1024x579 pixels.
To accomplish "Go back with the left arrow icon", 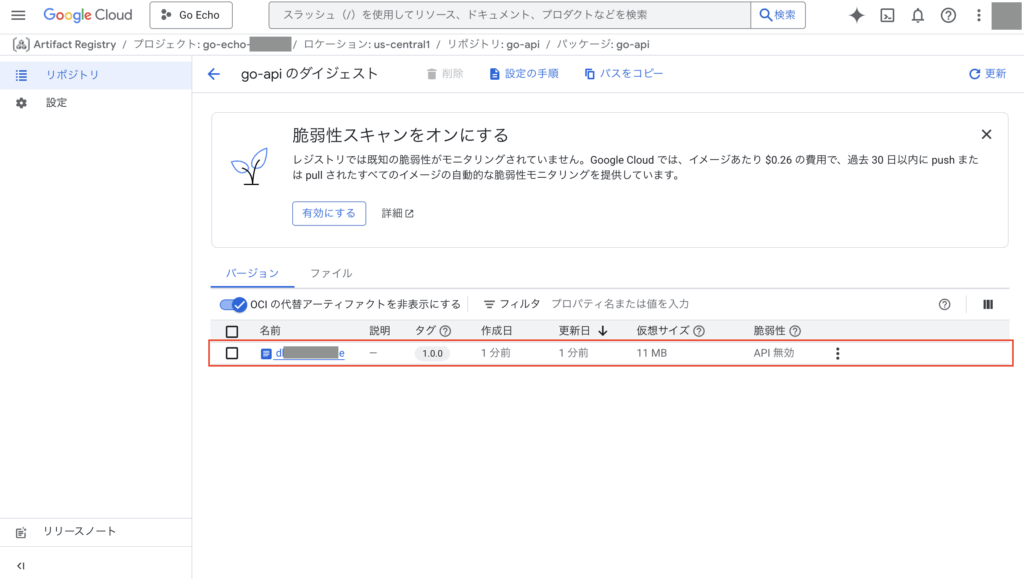I will [213, 74].
